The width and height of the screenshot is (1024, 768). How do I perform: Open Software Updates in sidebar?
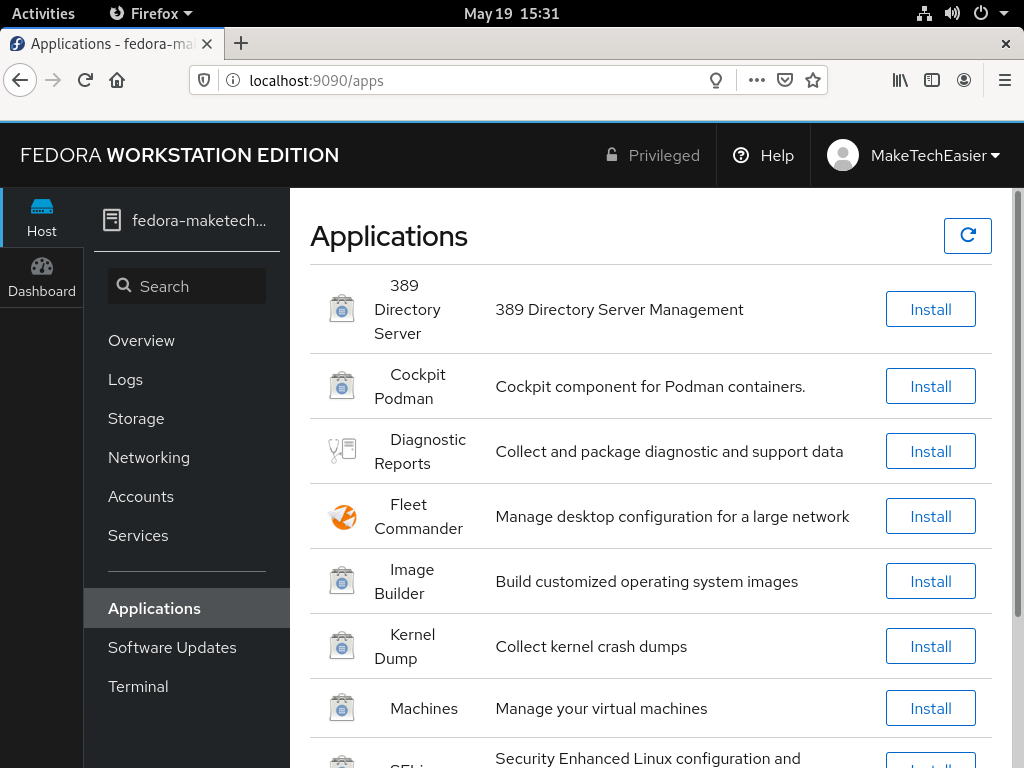pos(172,647)
